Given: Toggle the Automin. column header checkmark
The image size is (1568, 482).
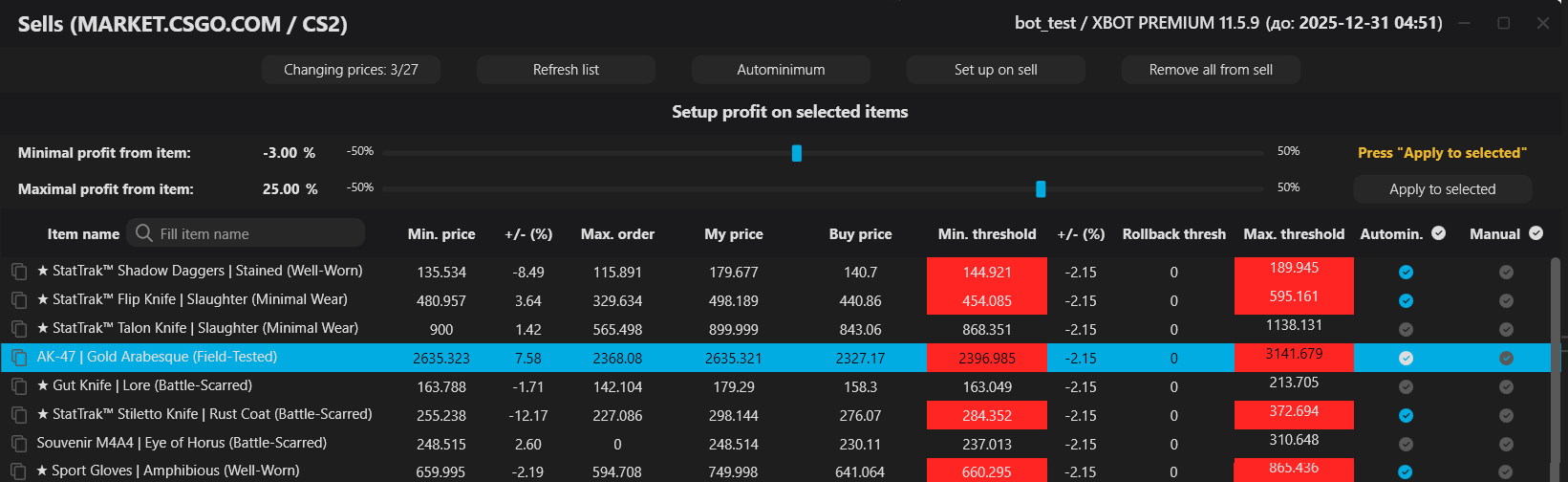Looking at the screenshot, I should pyautogui.click(x=1440, y=233).
